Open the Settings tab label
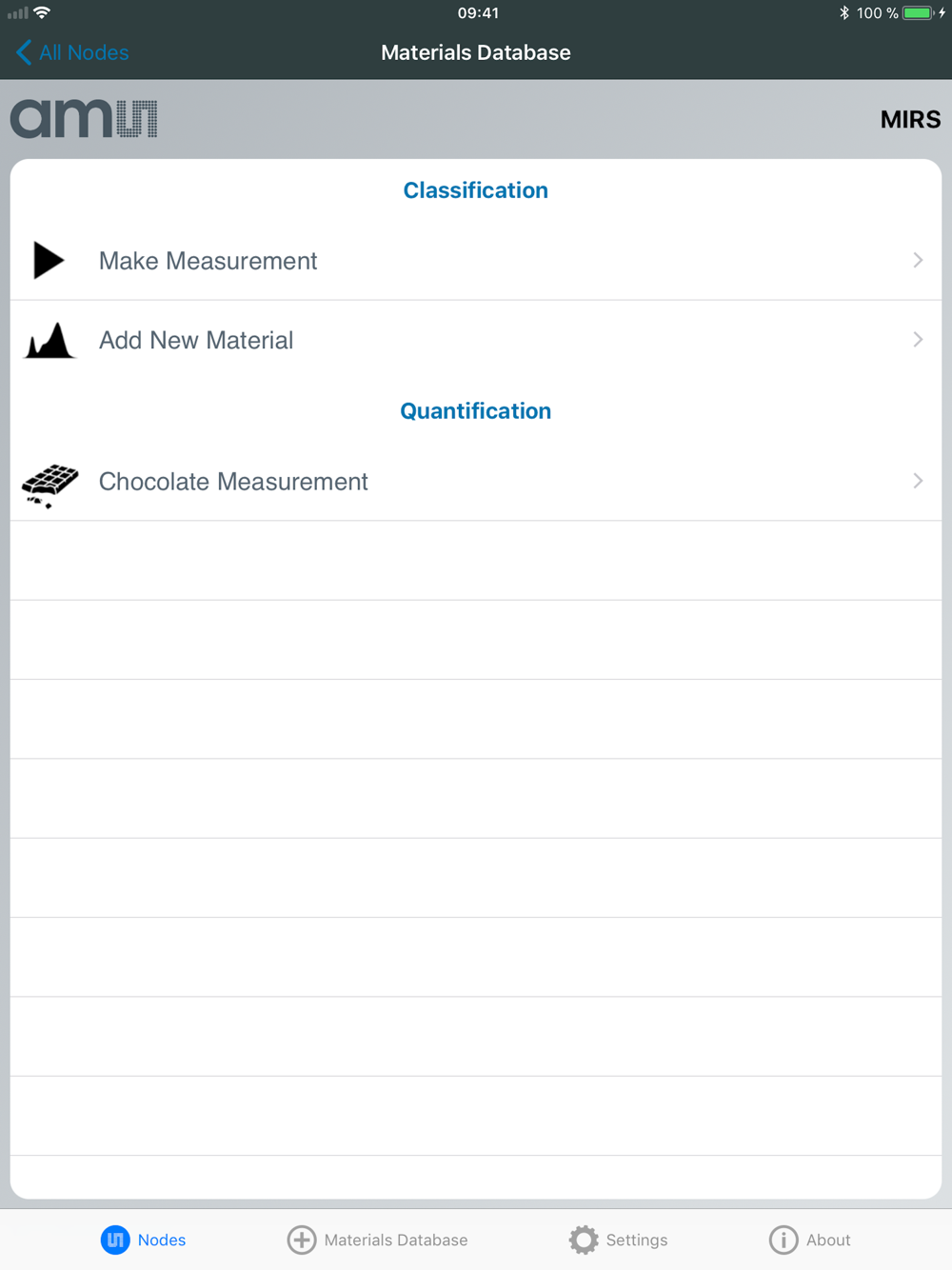The image size is (952, 1270). point(637,1240)
